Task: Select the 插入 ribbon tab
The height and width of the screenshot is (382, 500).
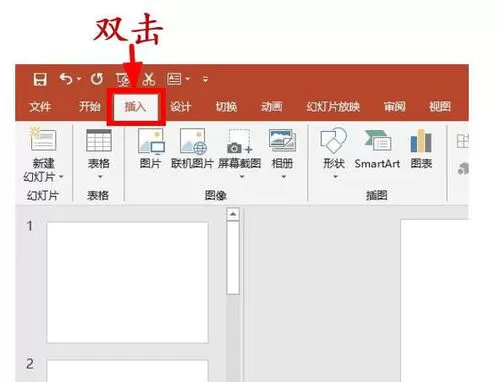Action: (136, 107)
